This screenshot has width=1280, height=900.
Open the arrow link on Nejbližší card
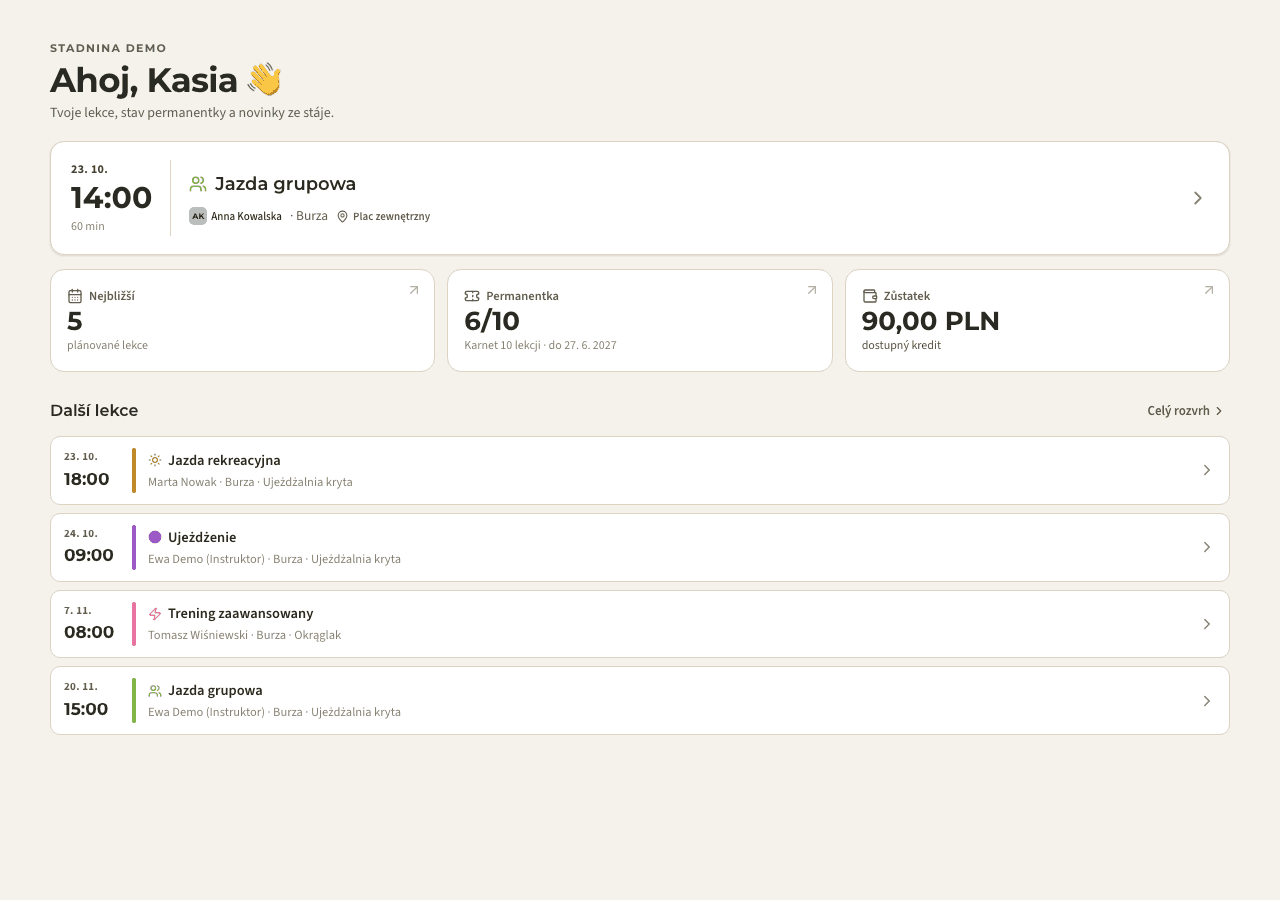click(x=414, y=290)
